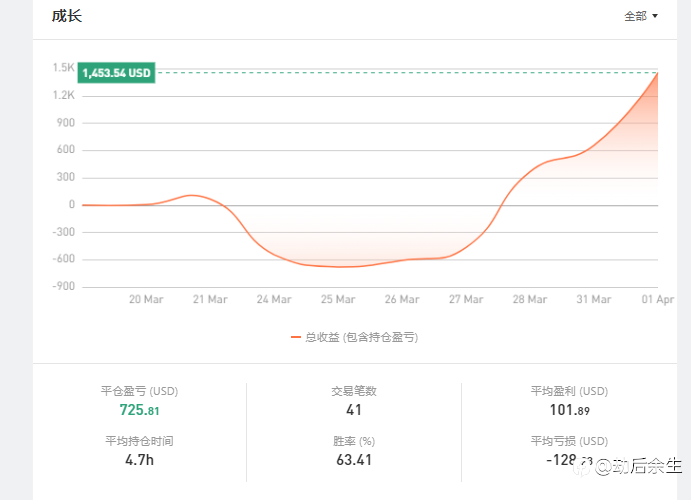Click the 1.5K y-axis label
691x500 pixels.
(x=64, y=68)
